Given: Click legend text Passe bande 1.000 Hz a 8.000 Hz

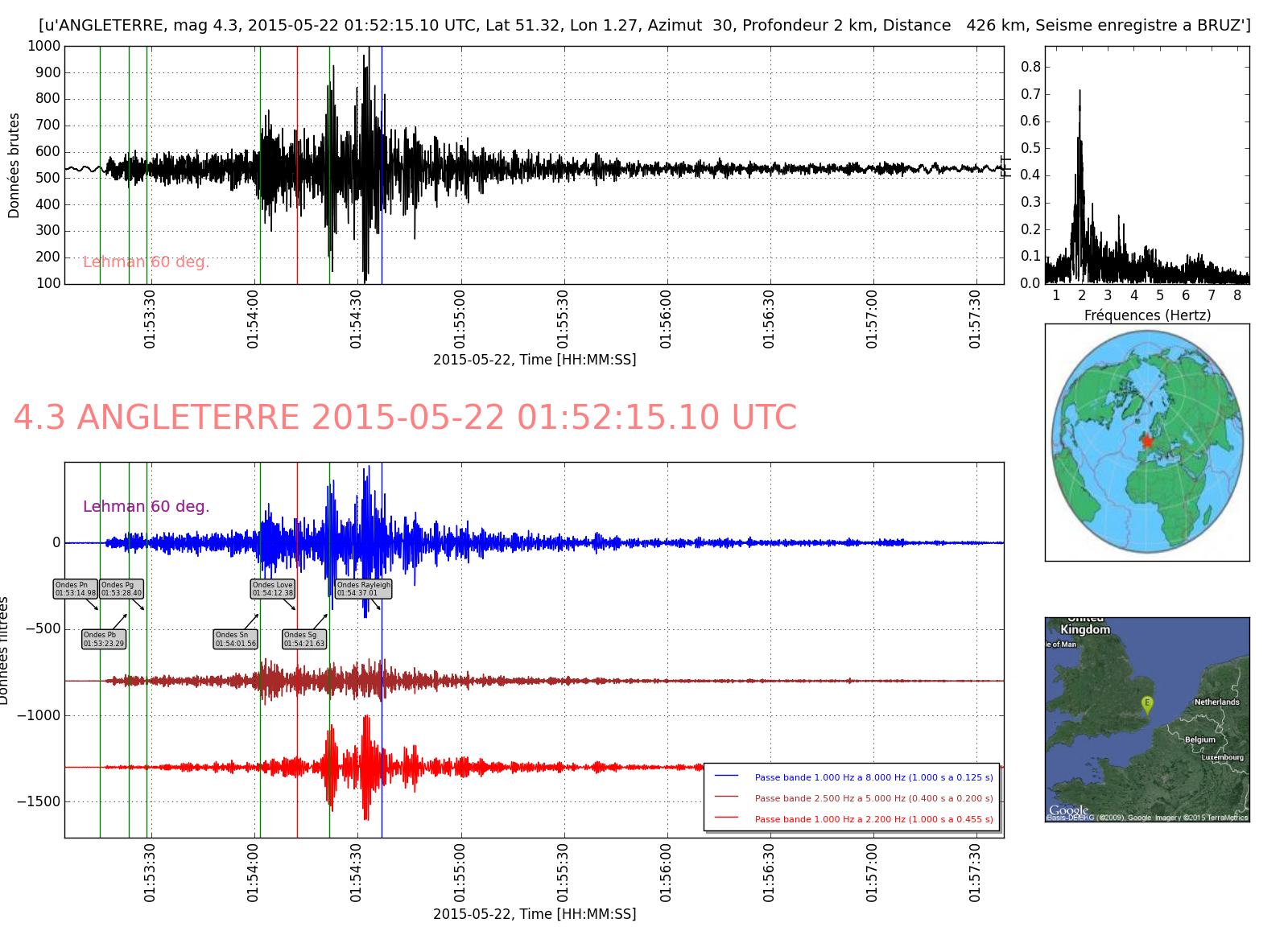Looking at the screenshot, I should coord(873,777).
